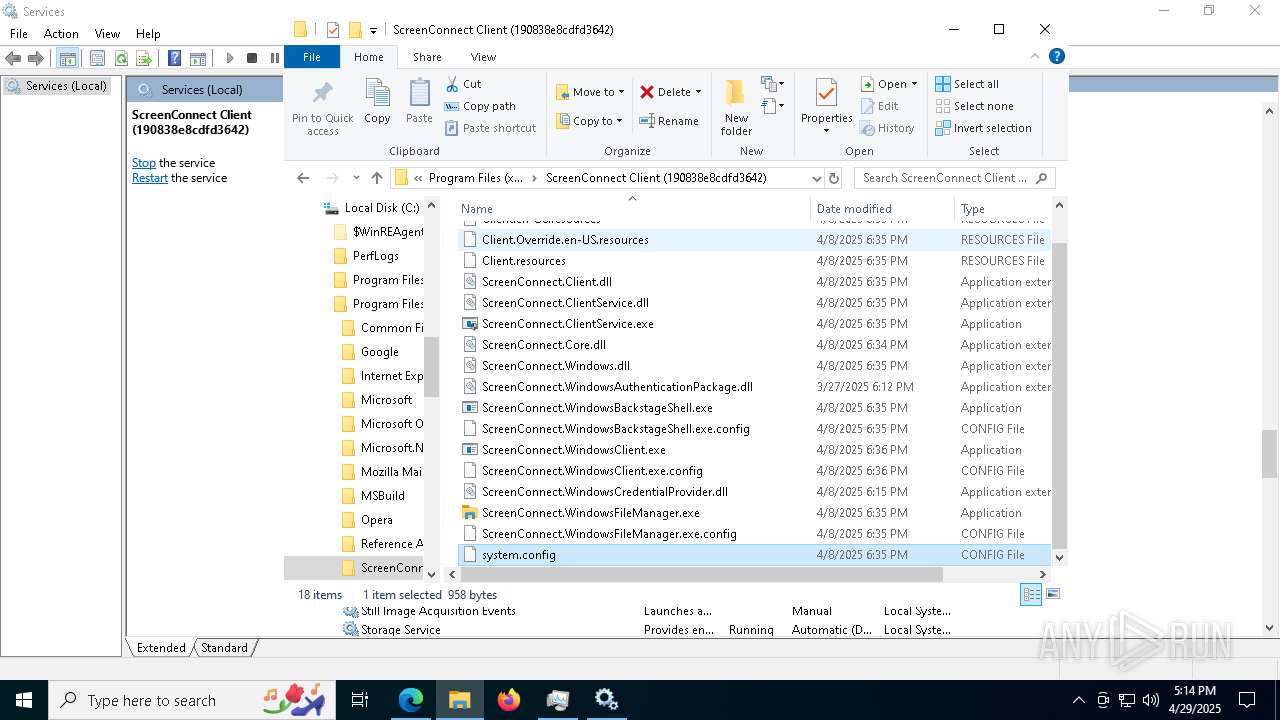This screenshot has width=1280, height=720.
Task: Open the Delete dropdown arrow
Action: (698, 92)
